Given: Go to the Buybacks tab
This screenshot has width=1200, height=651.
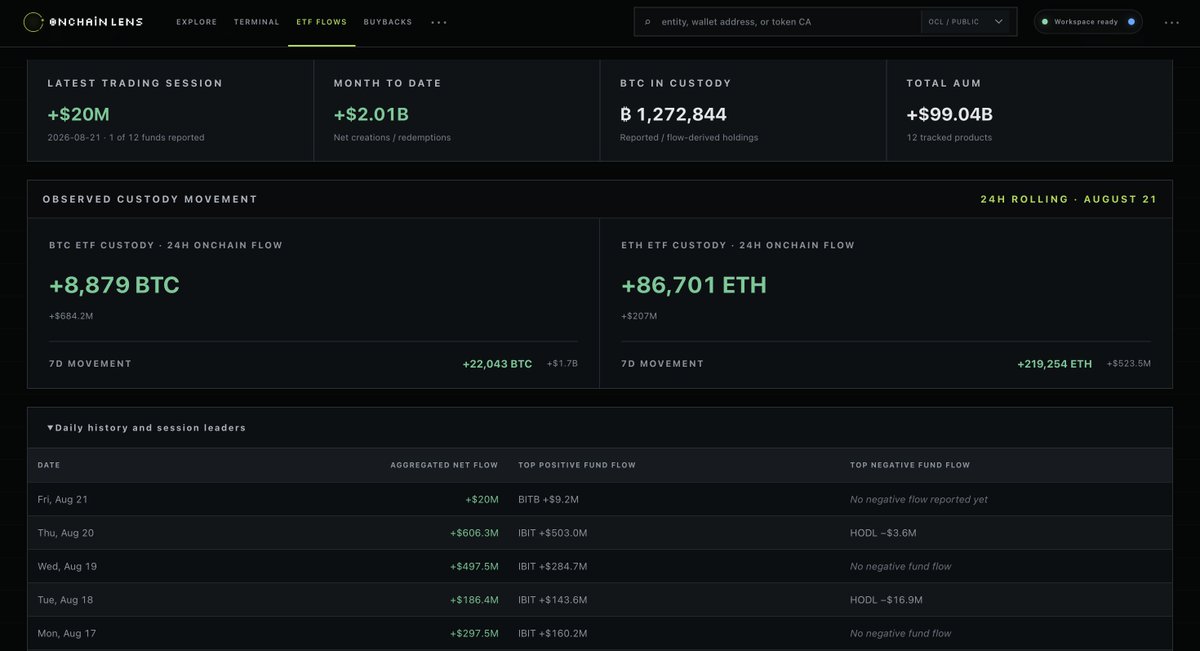Looking at the screenshot, I should tap(388, 22).
